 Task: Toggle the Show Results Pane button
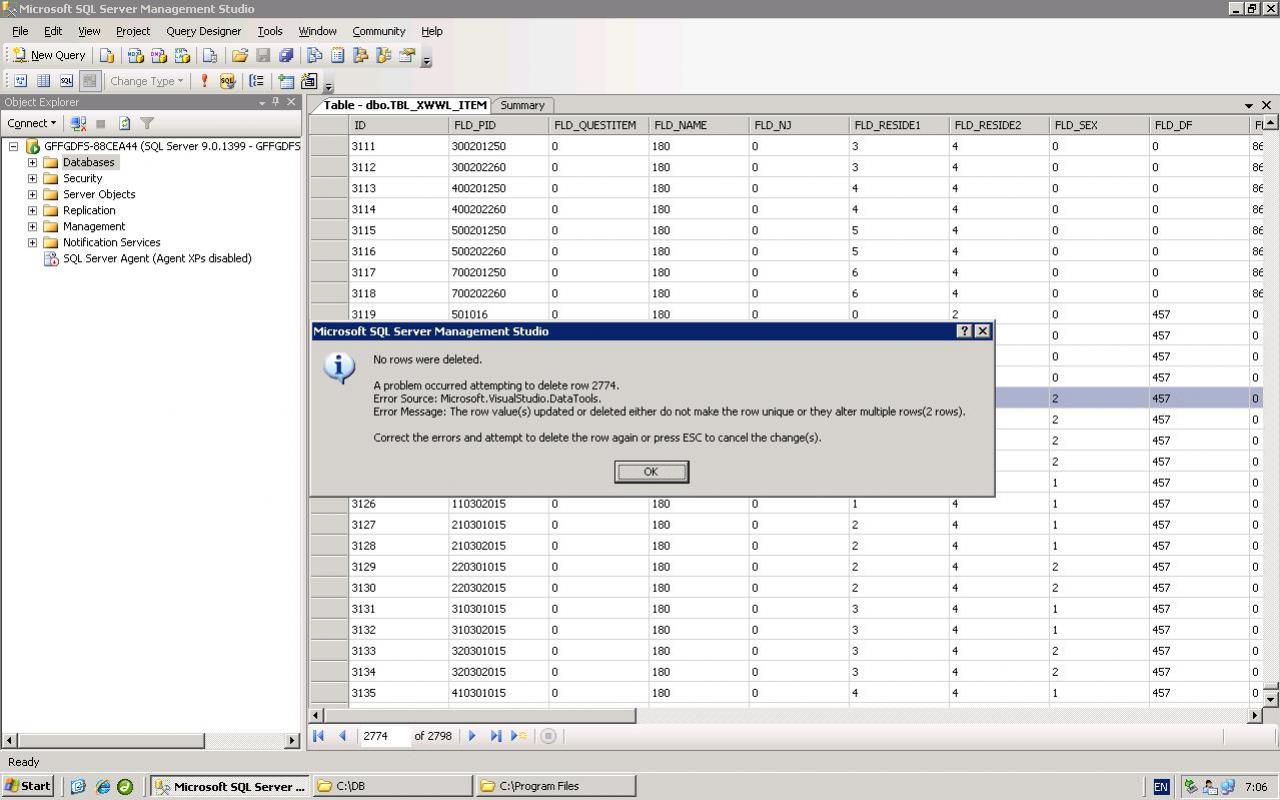coord(89,81)
